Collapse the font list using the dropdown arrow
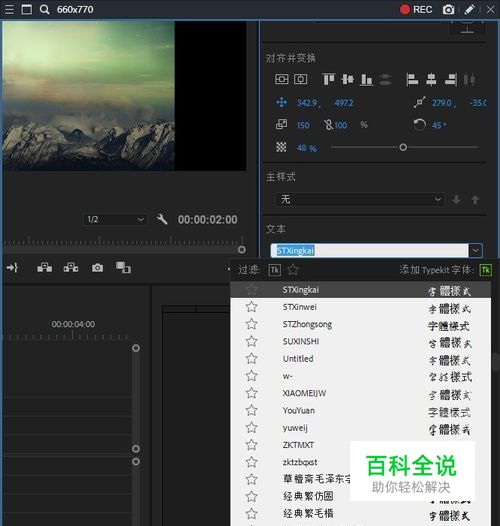Screen dimensions: 500x526 click(476, 251)
